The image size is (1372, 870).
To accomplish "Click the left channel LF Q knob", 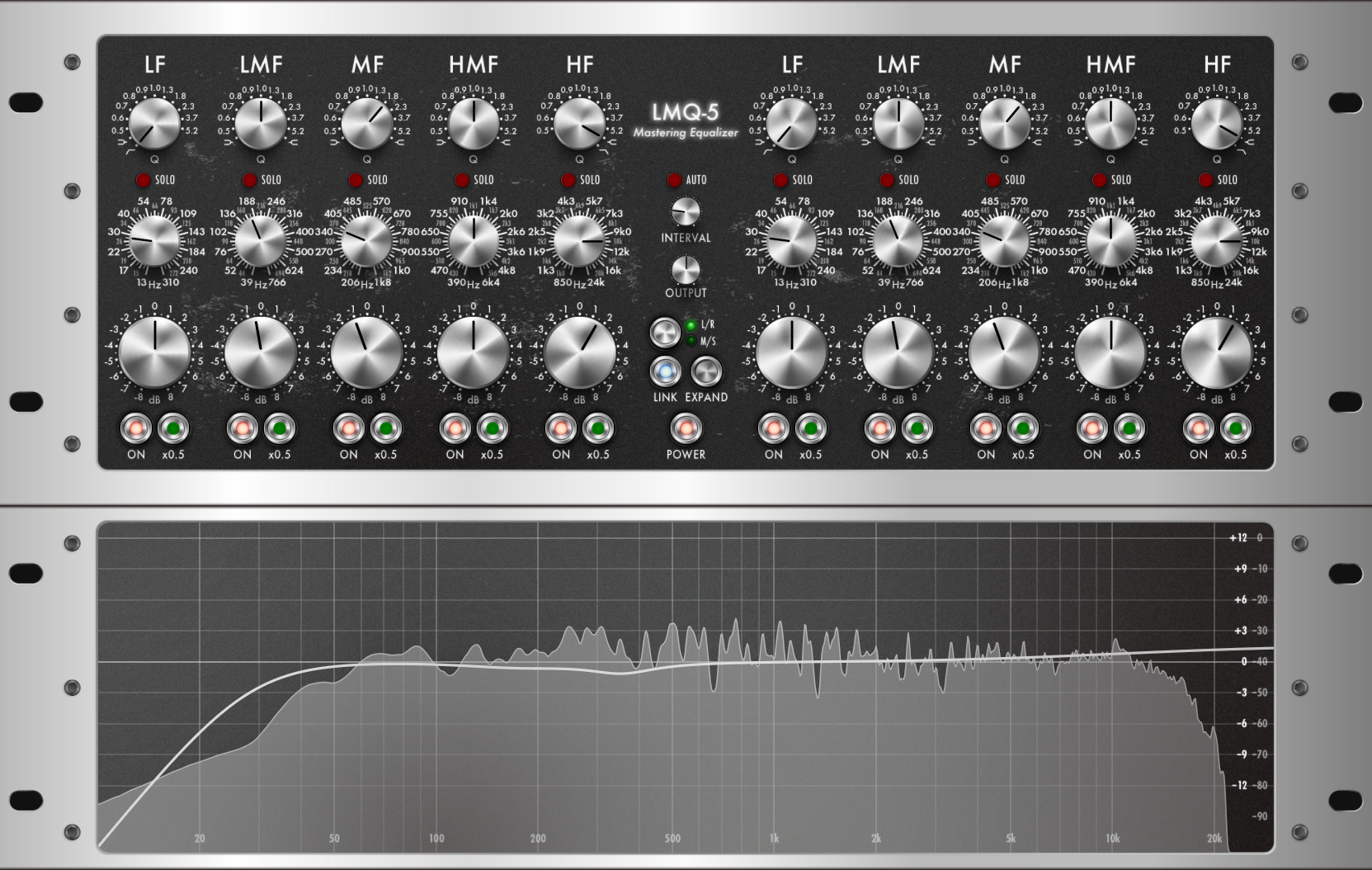I will click(x=154, y=124).
